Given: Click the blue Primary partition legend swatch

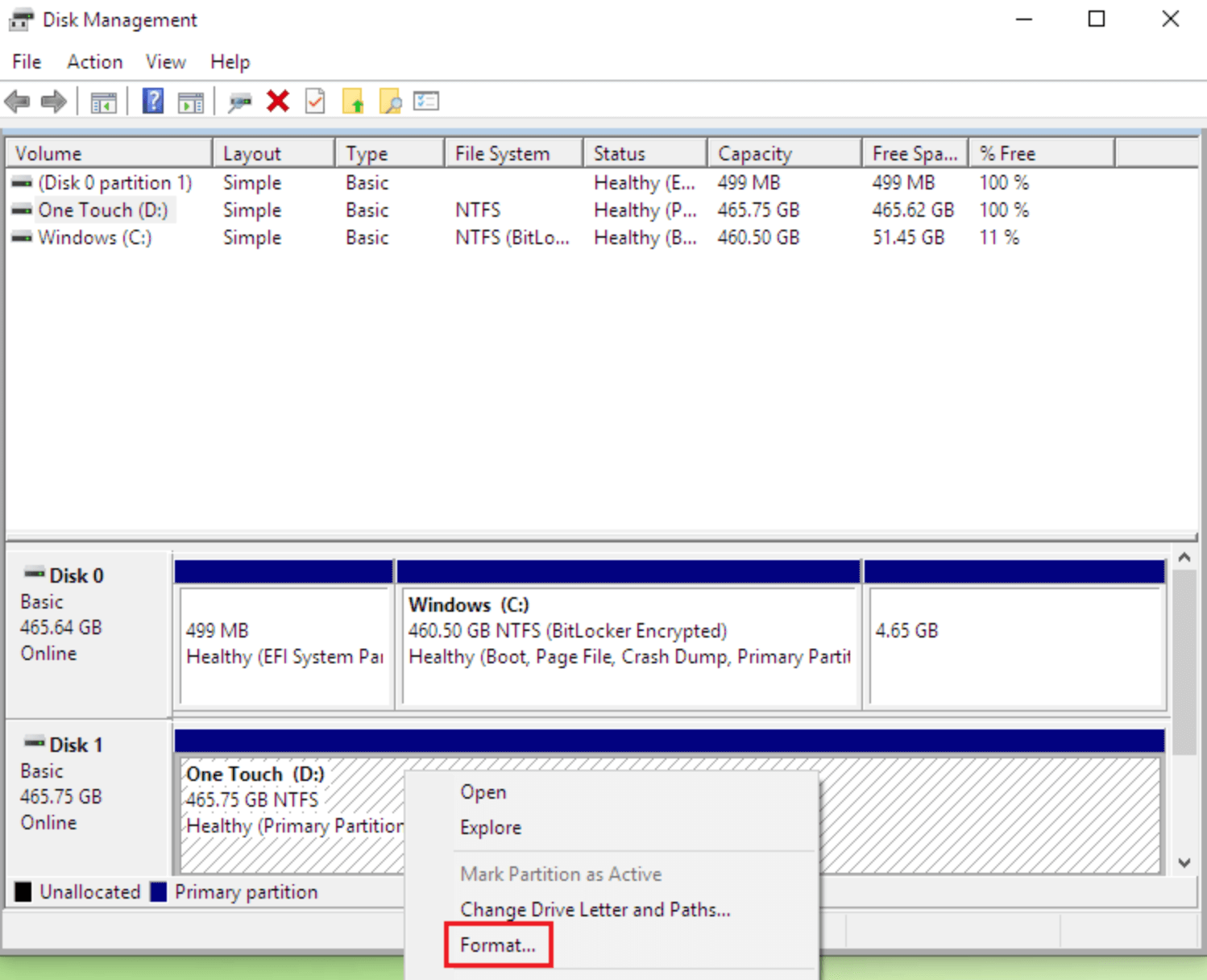Looking at the screenshot, I should [x=158, y=891].
